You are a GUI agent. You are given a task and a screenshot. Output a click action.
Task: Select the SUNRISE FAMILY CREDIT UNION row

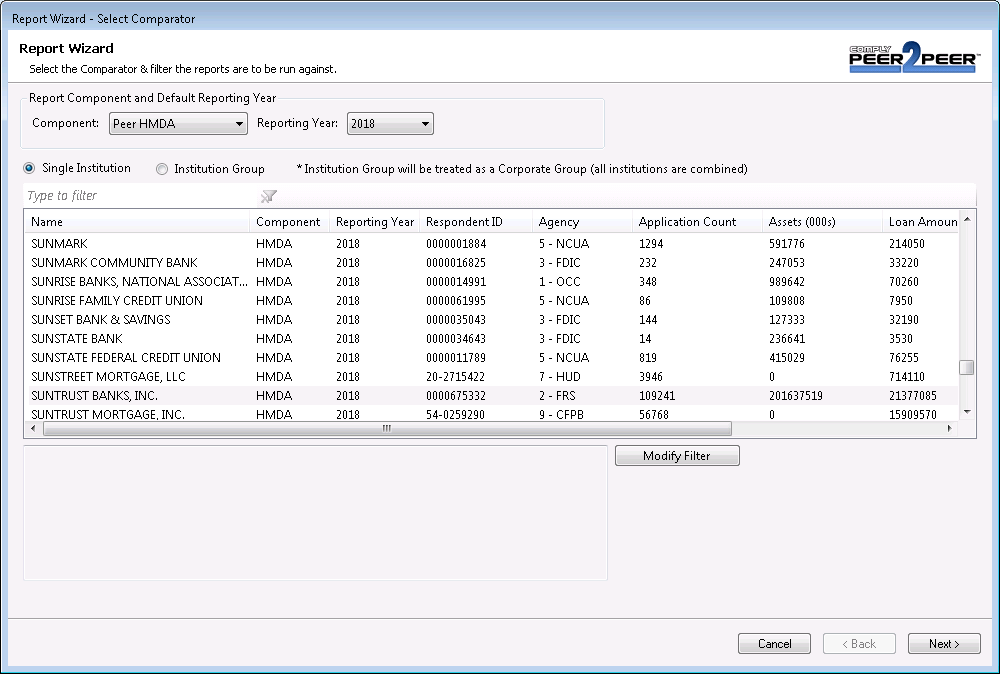click(491, 301)
